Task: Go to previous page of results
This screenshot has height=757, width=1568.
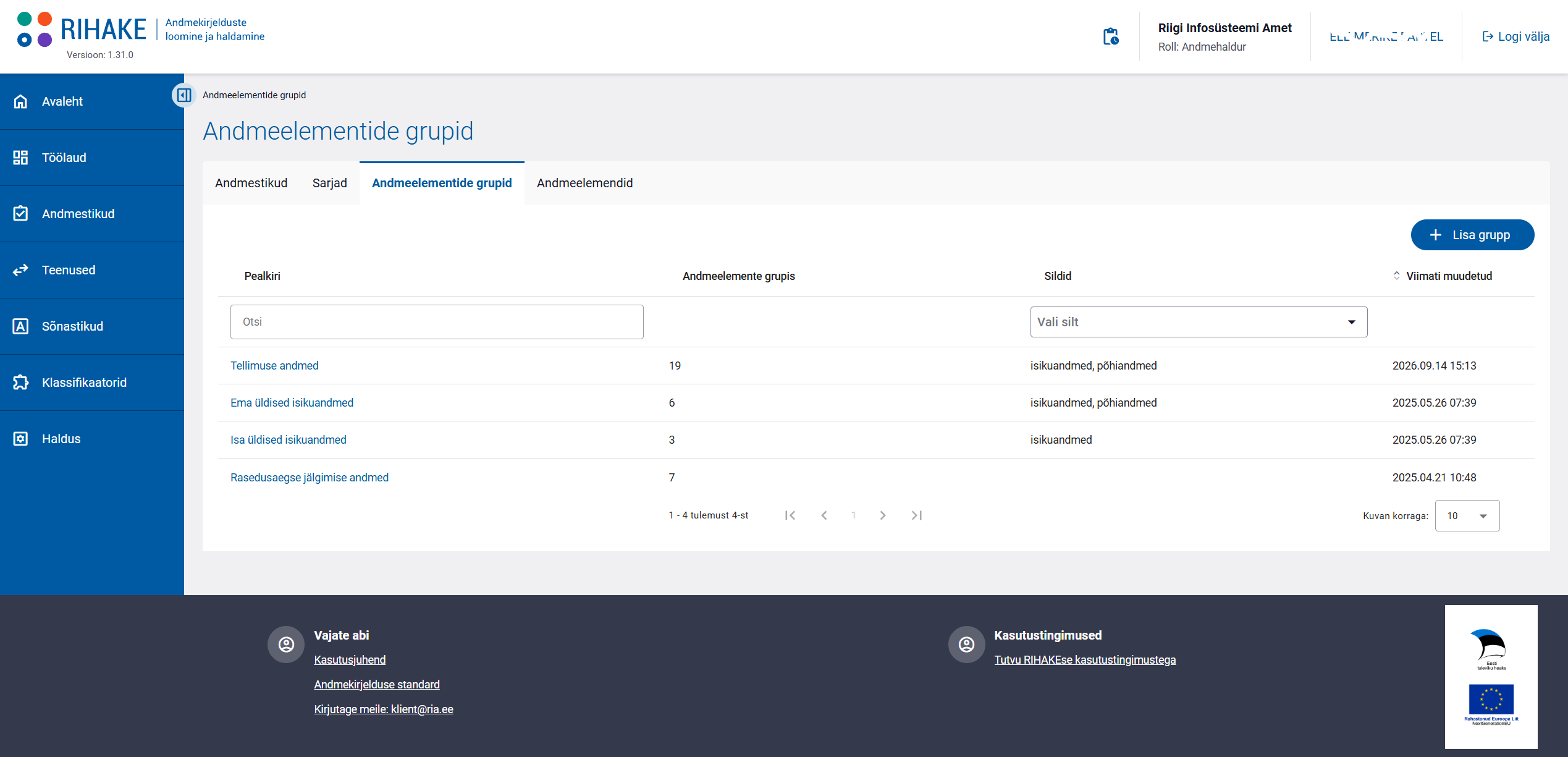Action: (824, 515)
